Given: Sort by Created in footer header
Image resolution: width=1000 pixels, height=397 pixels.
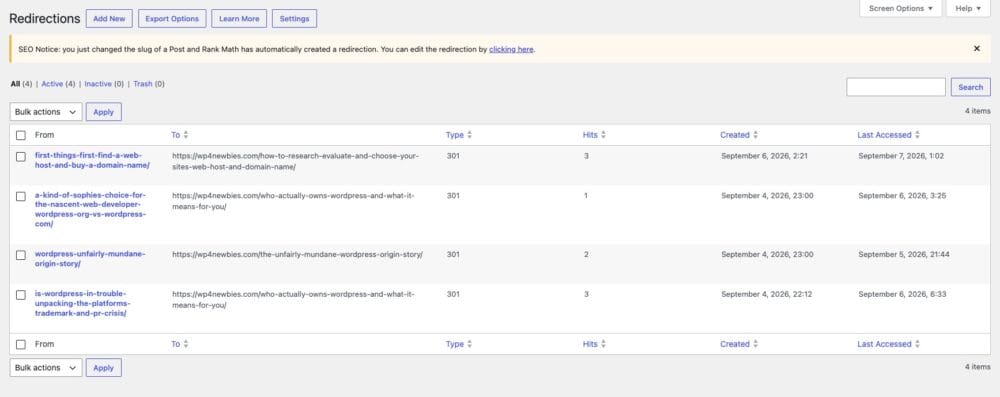Looking at the screenshot, I should 739,344.
